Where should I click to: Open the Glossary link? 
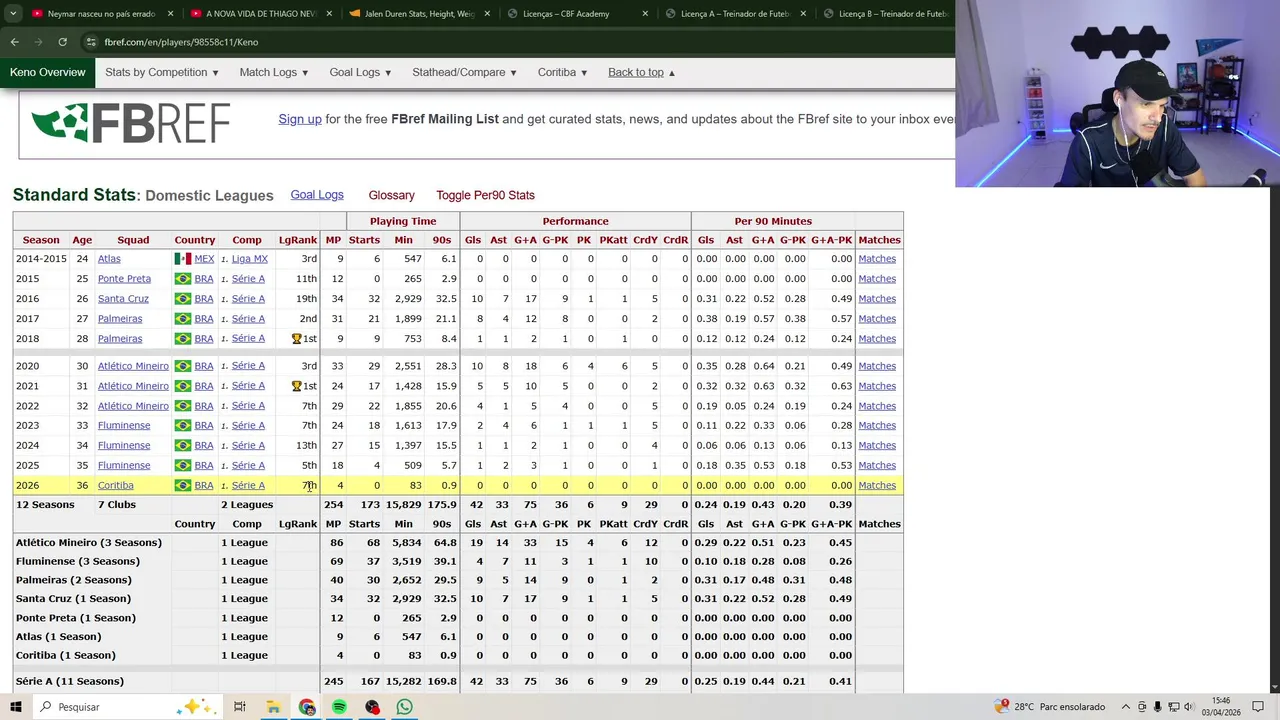click(x=391, y=195)
